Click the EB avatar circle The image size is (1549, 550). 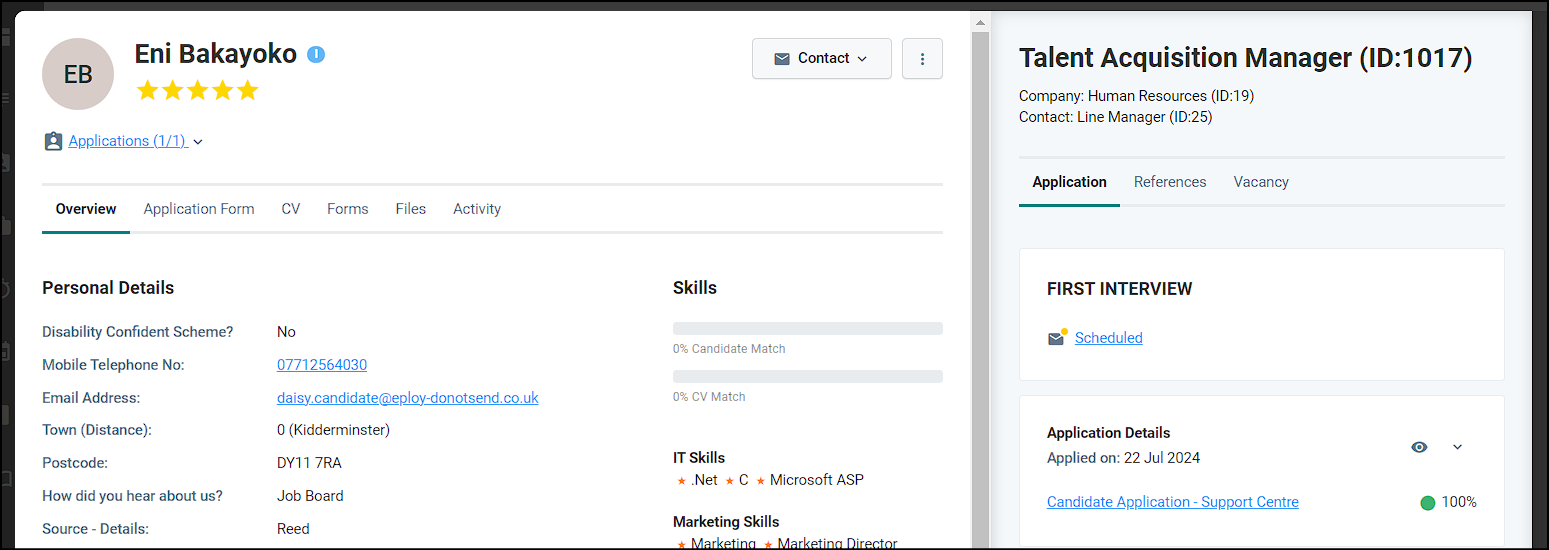click(78, 74)
